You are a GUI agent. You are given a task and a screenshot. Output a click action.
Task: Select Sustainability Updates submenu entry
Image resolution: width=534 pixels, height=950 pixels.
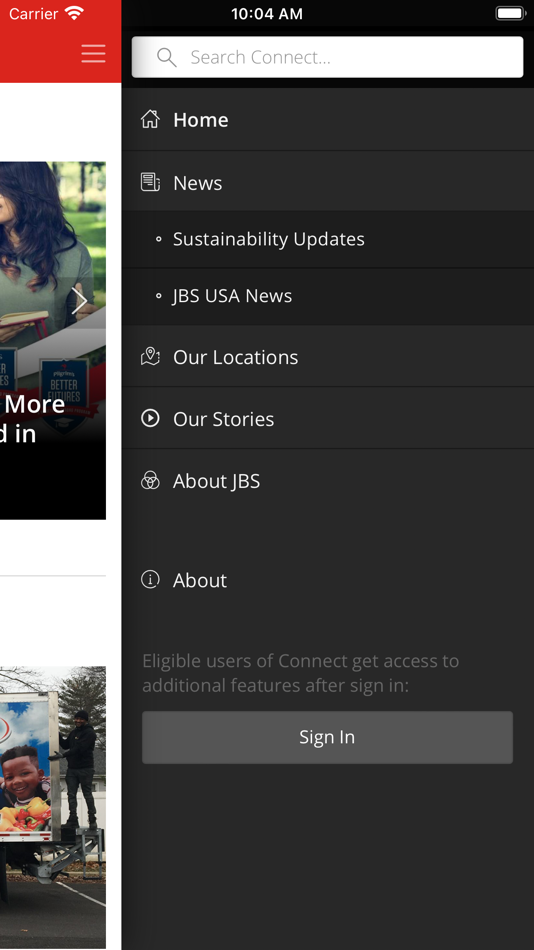(x=328, y=239)
